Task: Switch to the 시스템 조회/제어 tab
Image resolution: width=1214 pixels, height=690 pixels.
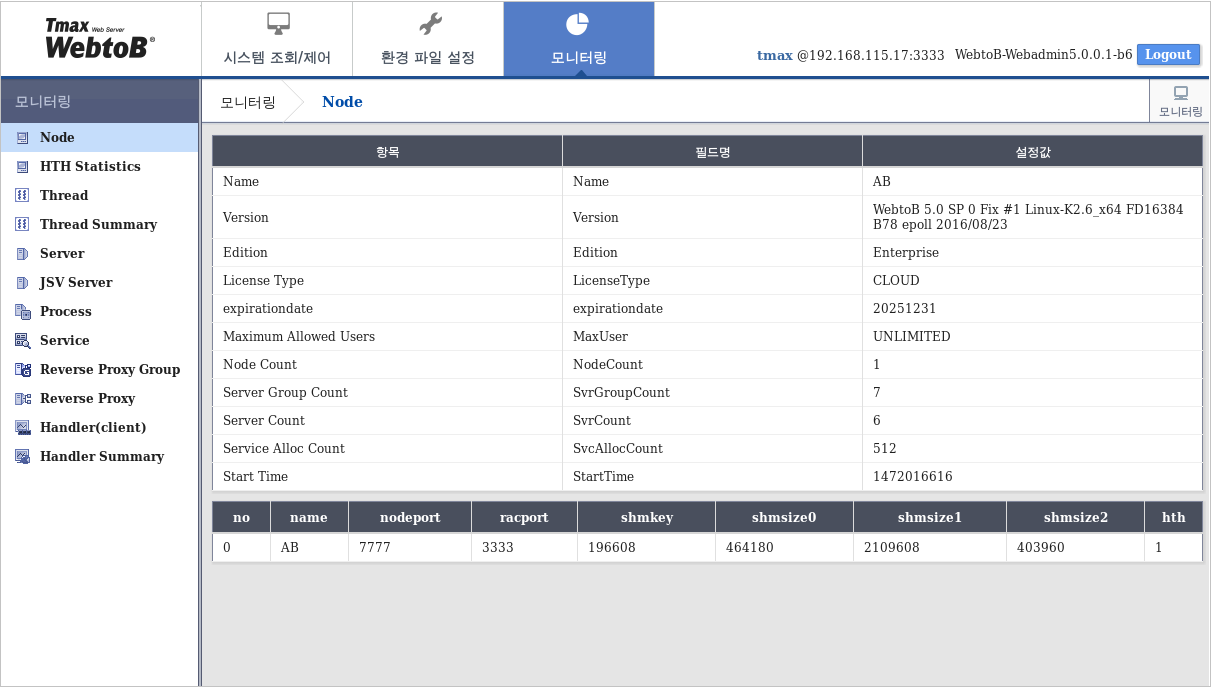Action: 276,38
